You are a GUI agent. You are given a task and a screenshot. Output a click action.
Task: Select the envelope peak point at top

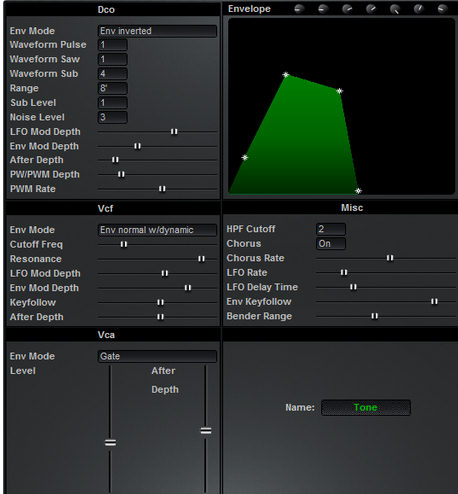tap(286, 75)
